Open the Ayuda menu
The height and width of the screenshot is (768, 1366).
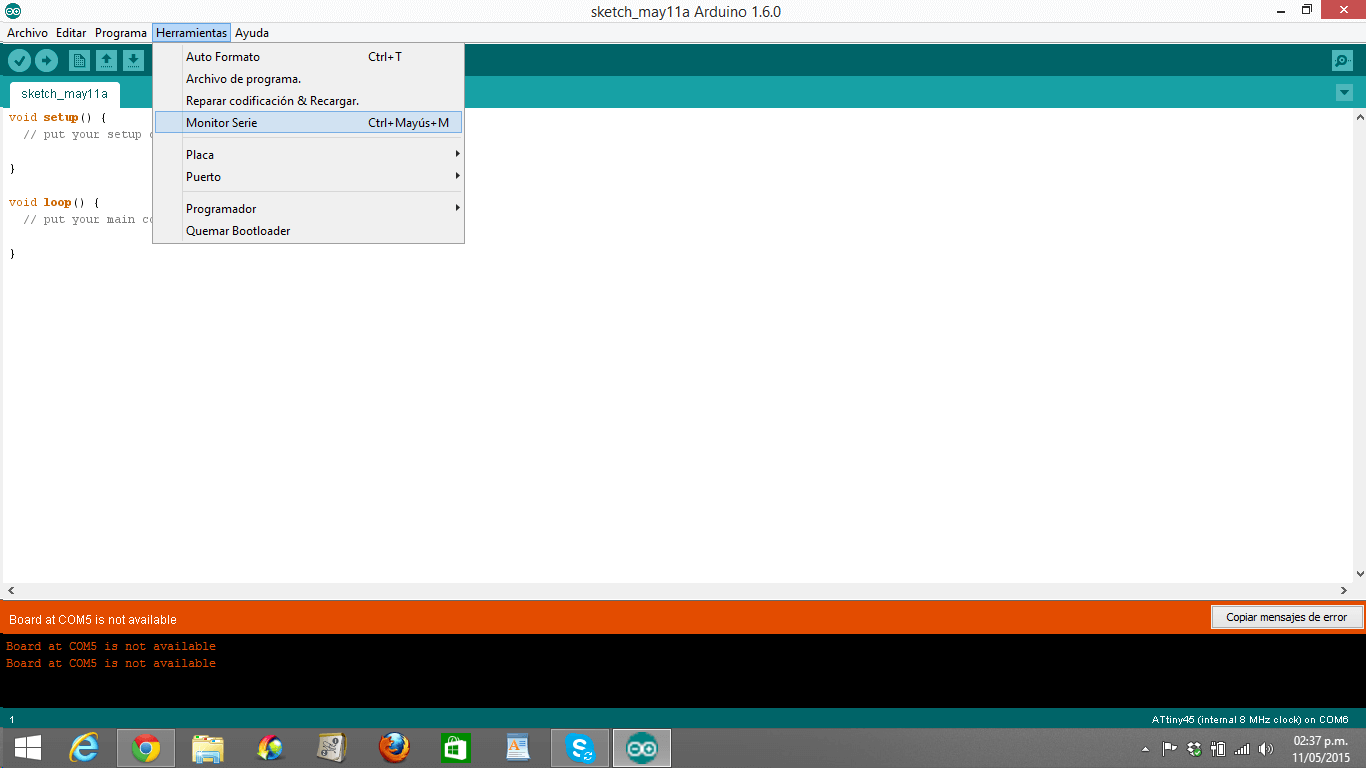coord(252,33)
